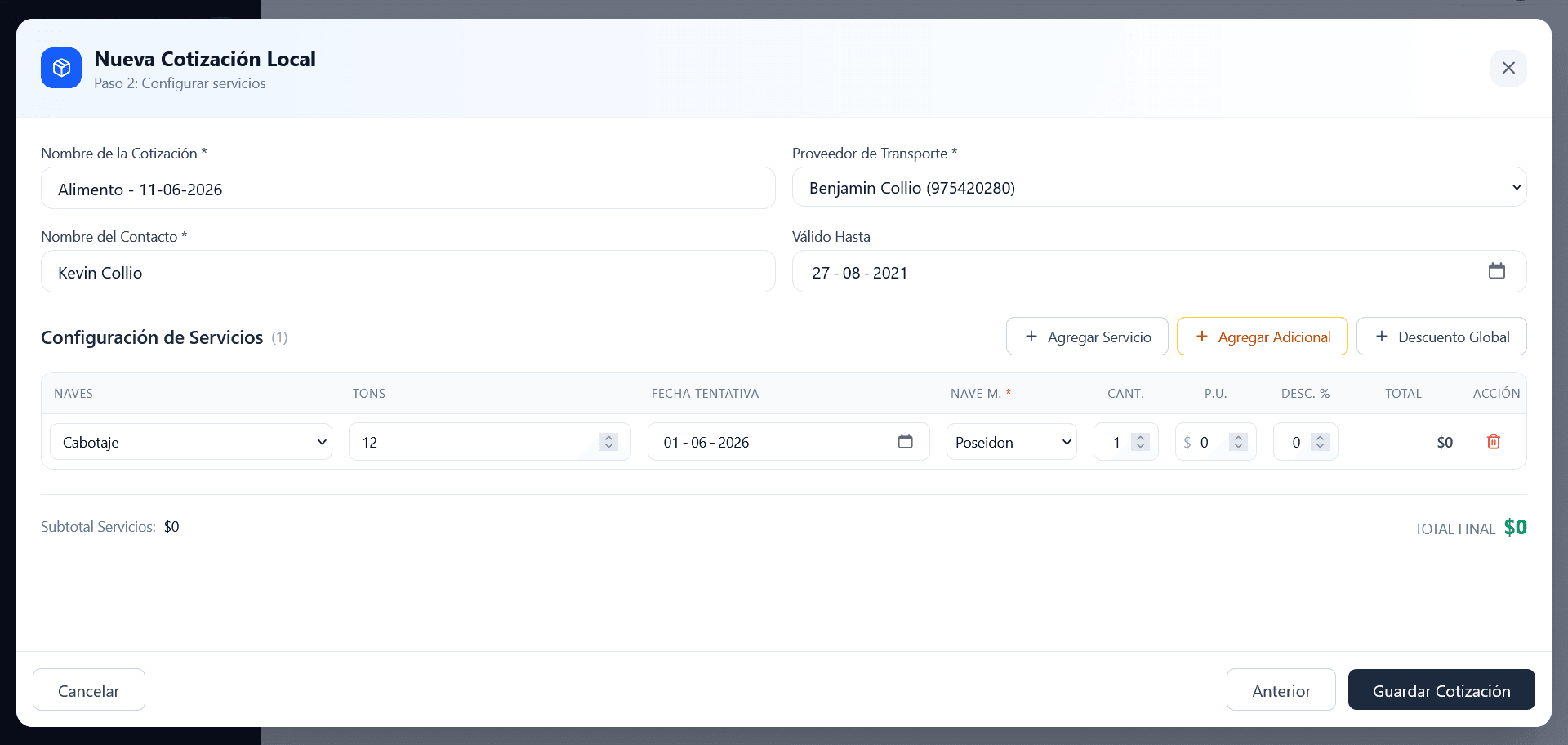Image resolution: width=1568 pixels, height=745 pixels.
Task: Click the Cancelar button
Action: (x=89, y=689)
